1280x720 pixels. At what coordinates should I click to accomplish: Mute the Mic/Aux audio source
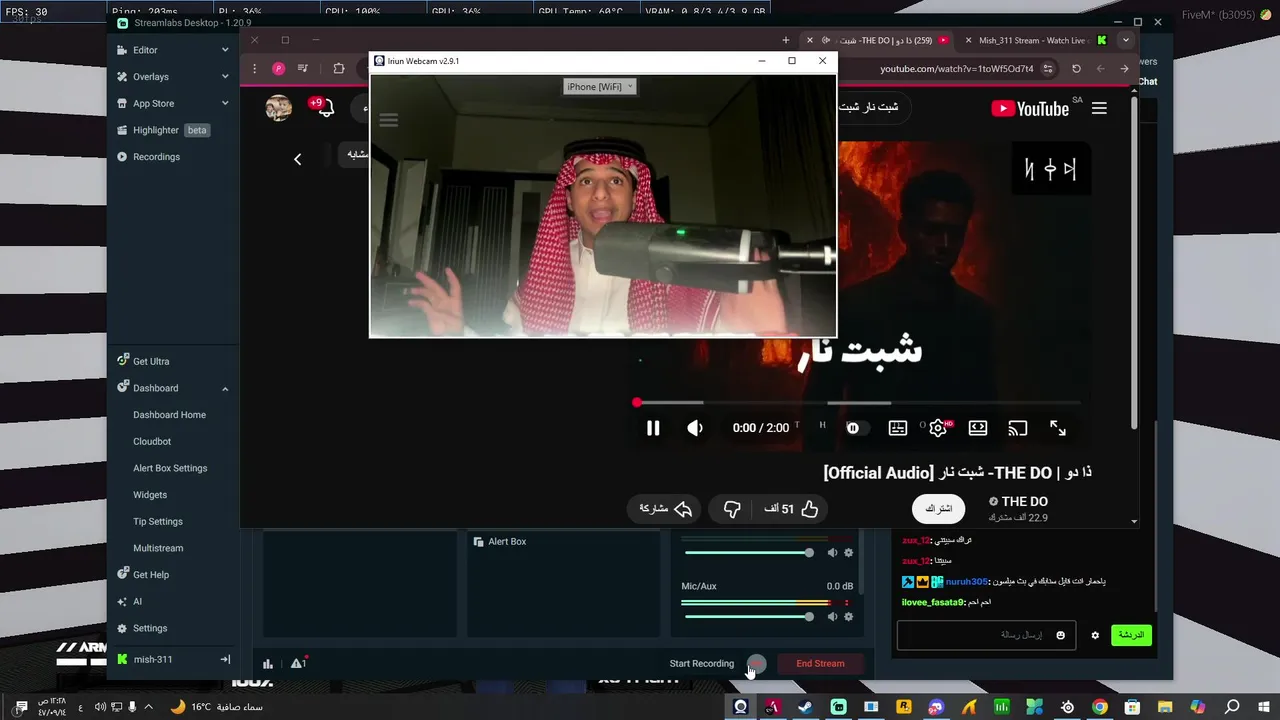coord(834,617)
